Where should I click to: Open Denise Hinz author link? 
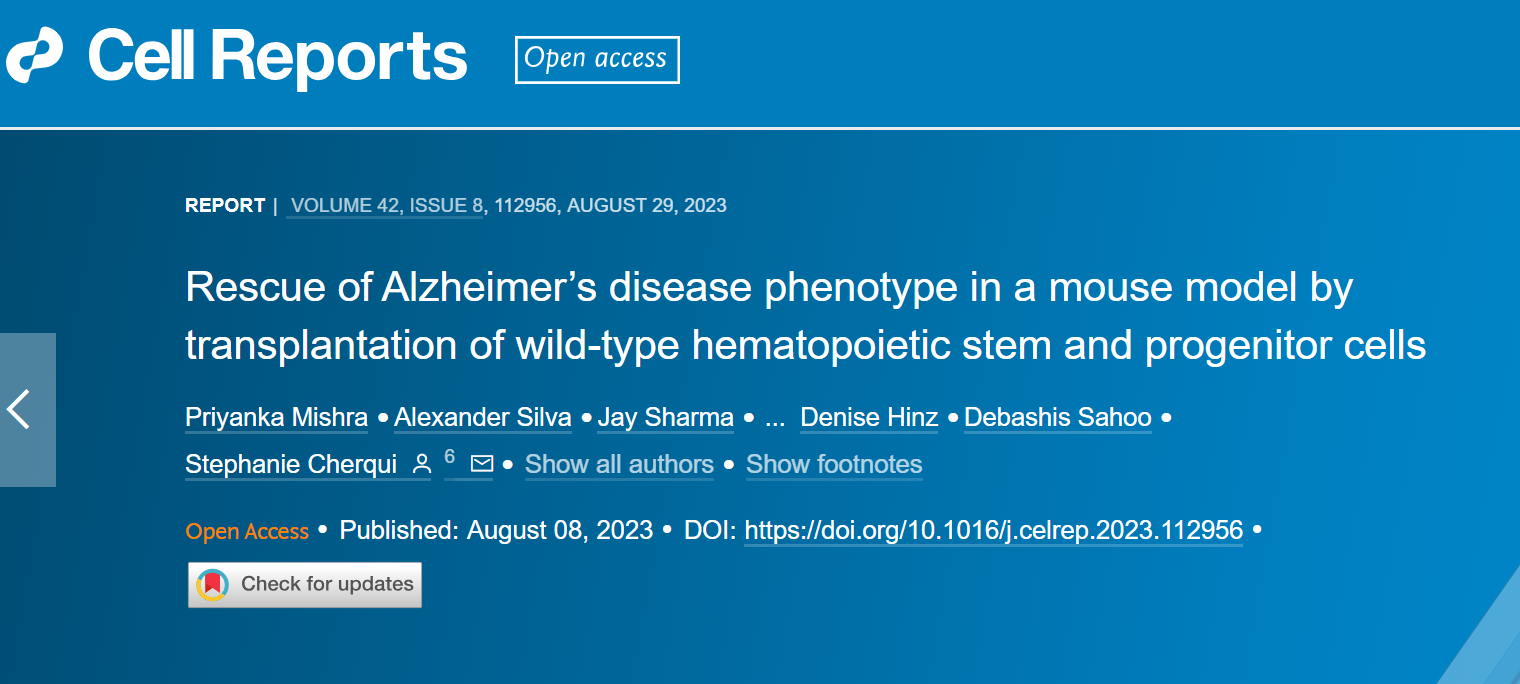[869, 417]
